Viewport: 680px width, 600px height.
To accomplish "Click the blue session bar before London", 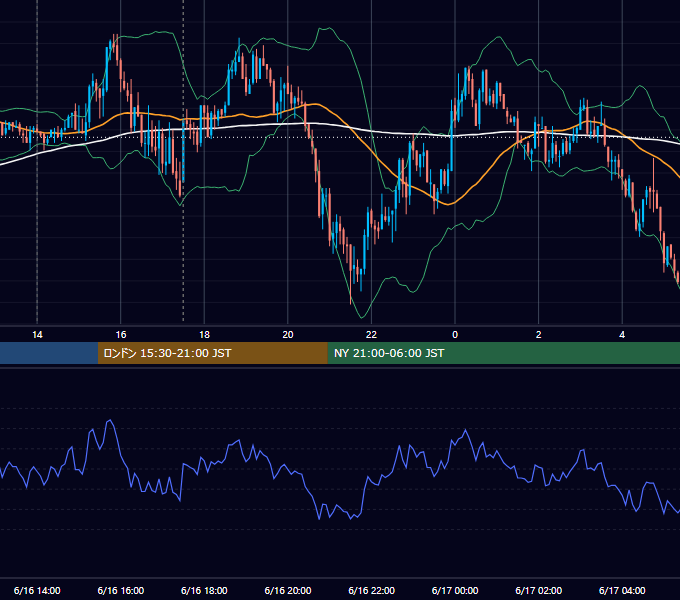I will click(49, 353).
